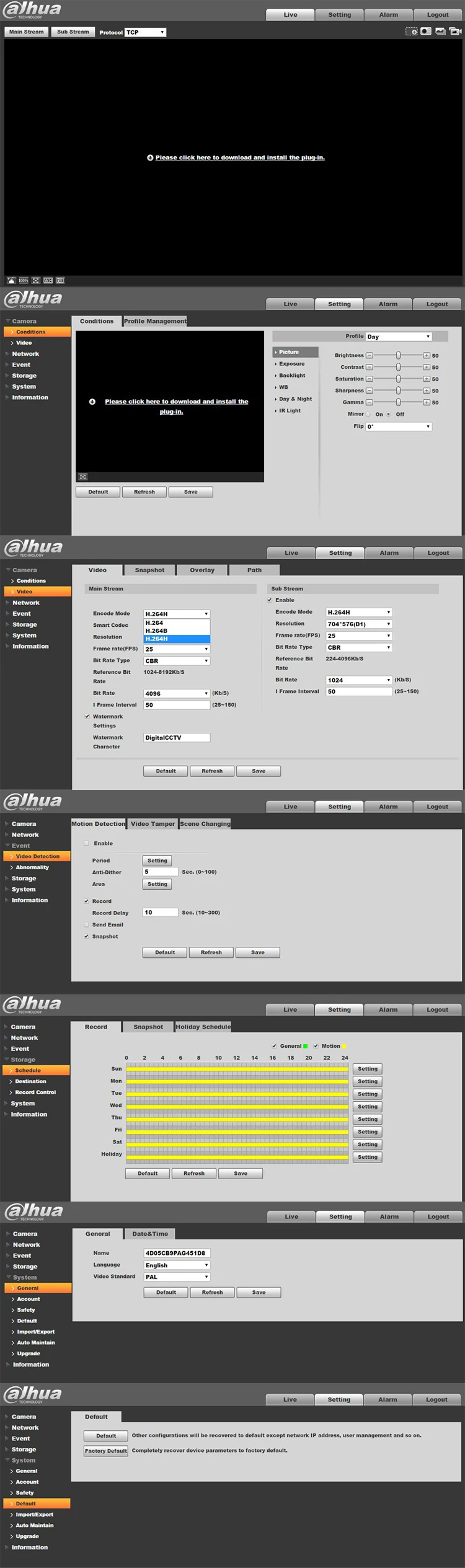This screenshot has width=465, height=1568.
Task: Decrease Sharpness with the minus icon
Action: [x=369, y=391]
